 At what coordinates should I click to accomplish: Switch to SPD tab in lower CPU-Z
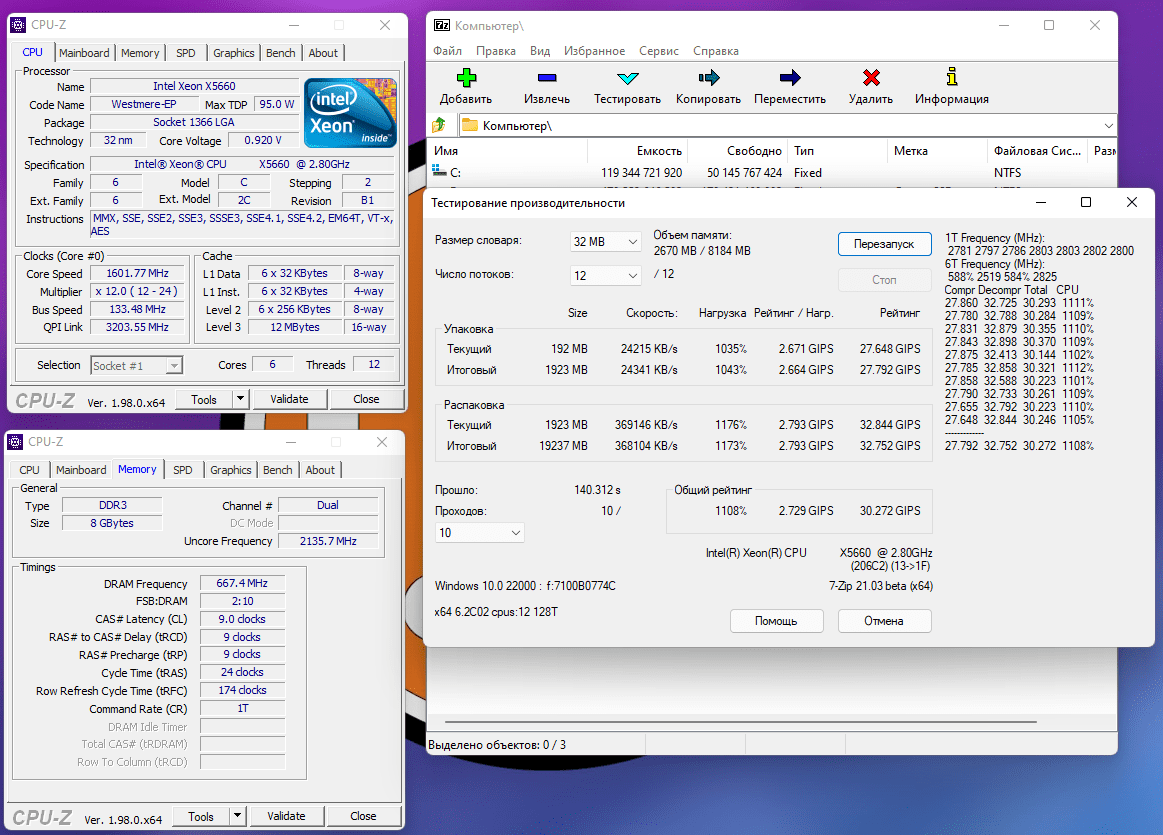coord(182,470)
